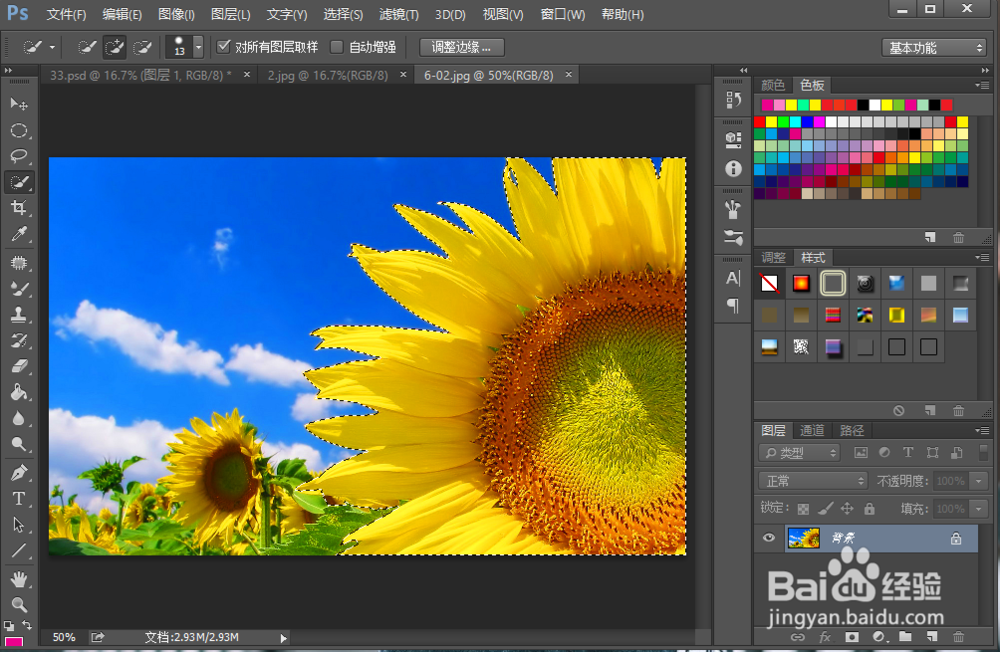Open the Fill value dropdown arrow
The image size is (1000, 652).
(x=978, y=508)
